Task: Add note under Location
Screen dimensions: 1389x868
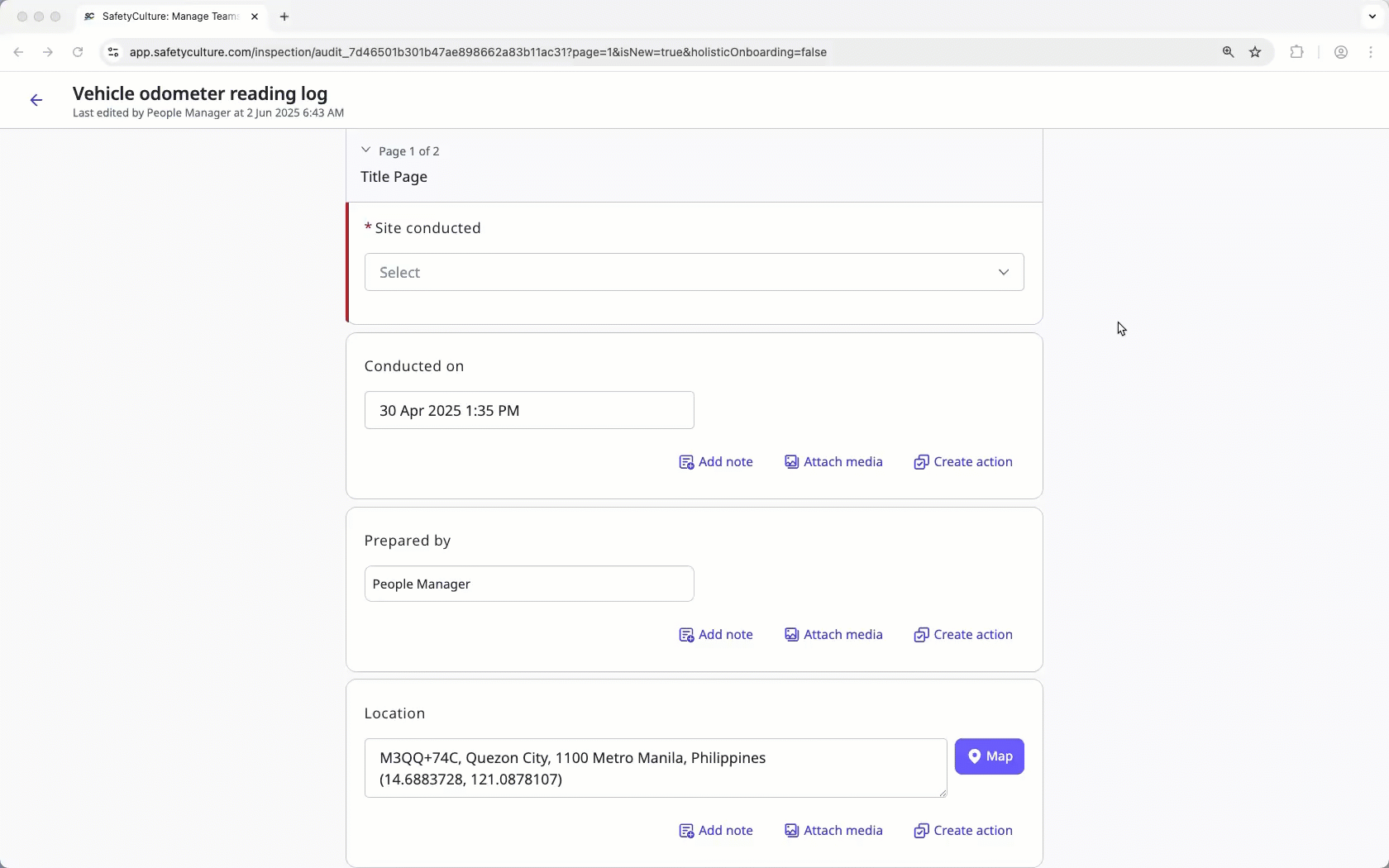Action: (716, 831)
